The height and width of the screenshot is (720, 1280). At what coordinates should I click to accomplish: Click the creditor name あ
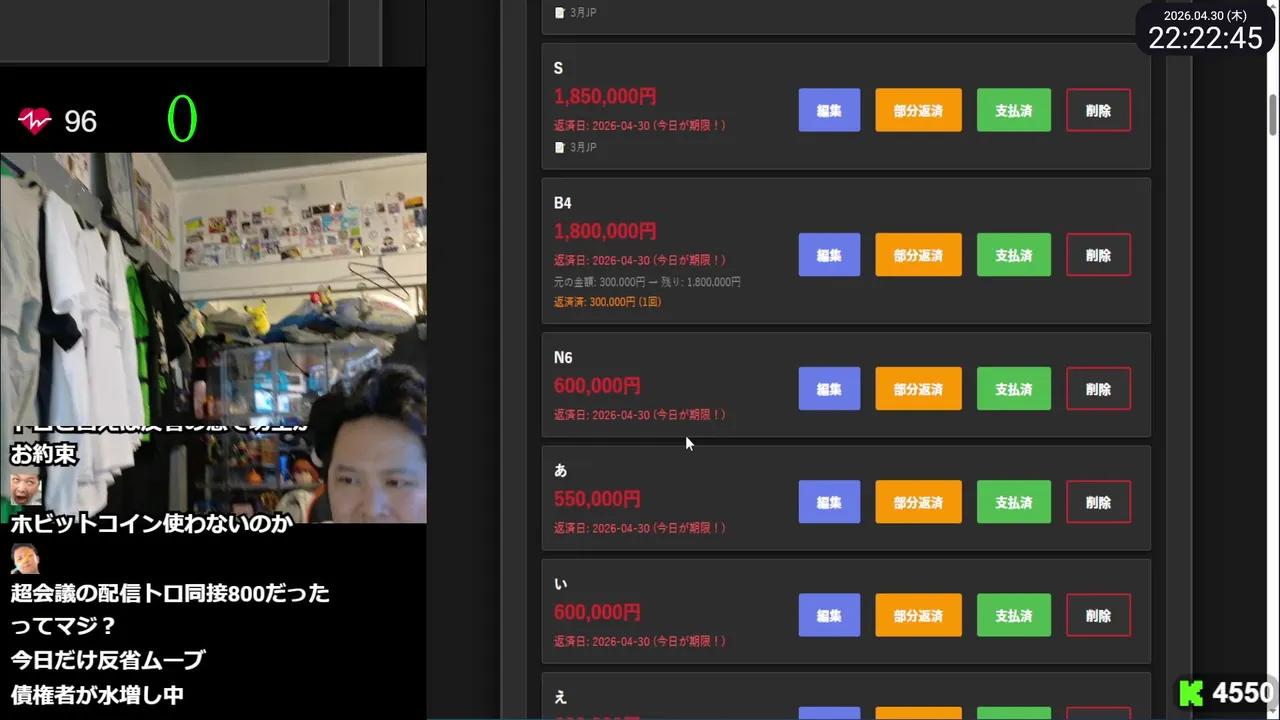(x=560, y=470)
